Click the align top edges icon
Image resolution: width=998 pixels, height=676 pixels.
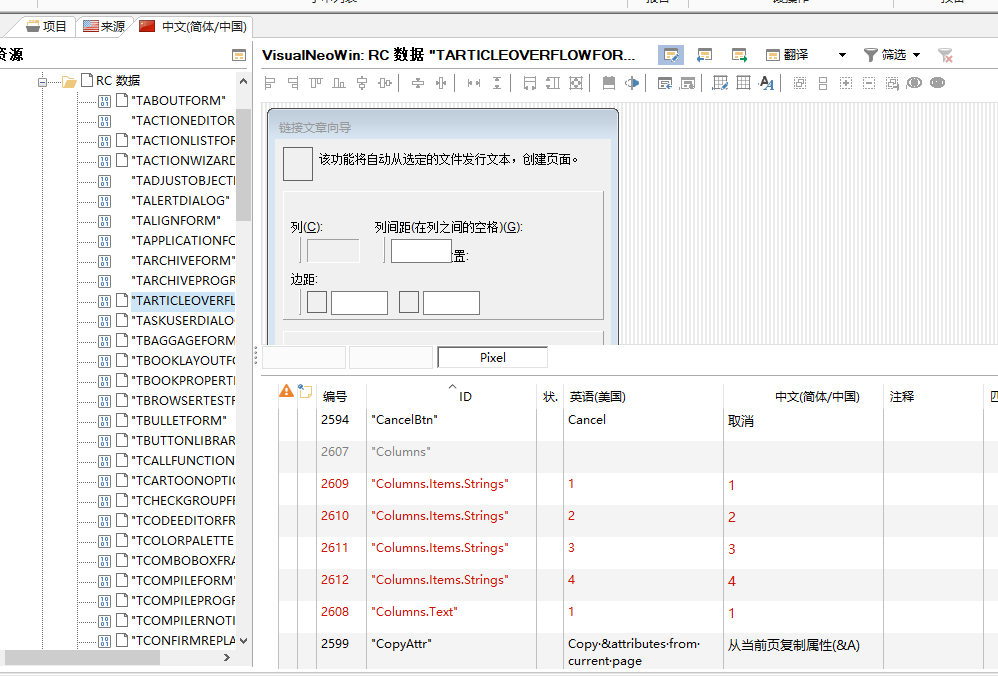(316, 83)
